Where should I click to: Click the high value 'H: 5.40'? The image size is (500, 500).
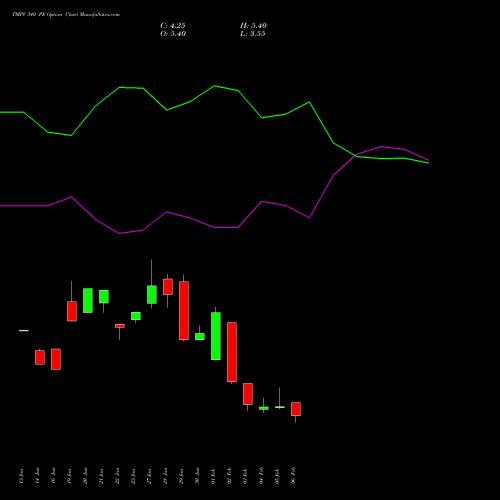[x=253, y=26]
